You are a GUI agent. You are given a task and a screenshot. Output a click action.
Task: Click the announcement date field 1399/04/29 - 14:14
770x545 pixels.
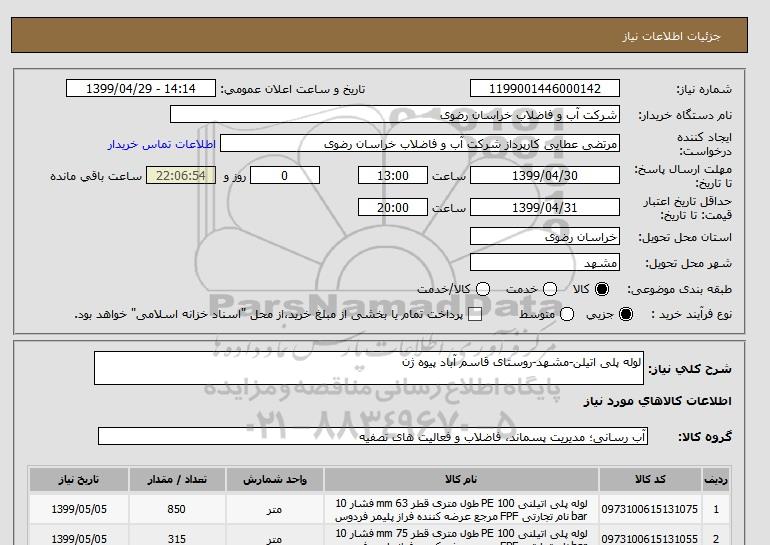pos(140,88)
